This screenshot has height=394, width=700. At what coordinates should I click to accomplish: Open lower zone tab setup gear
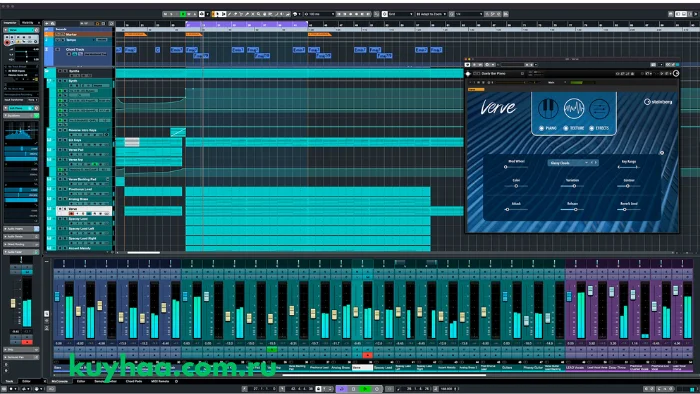tap(176, 382)
